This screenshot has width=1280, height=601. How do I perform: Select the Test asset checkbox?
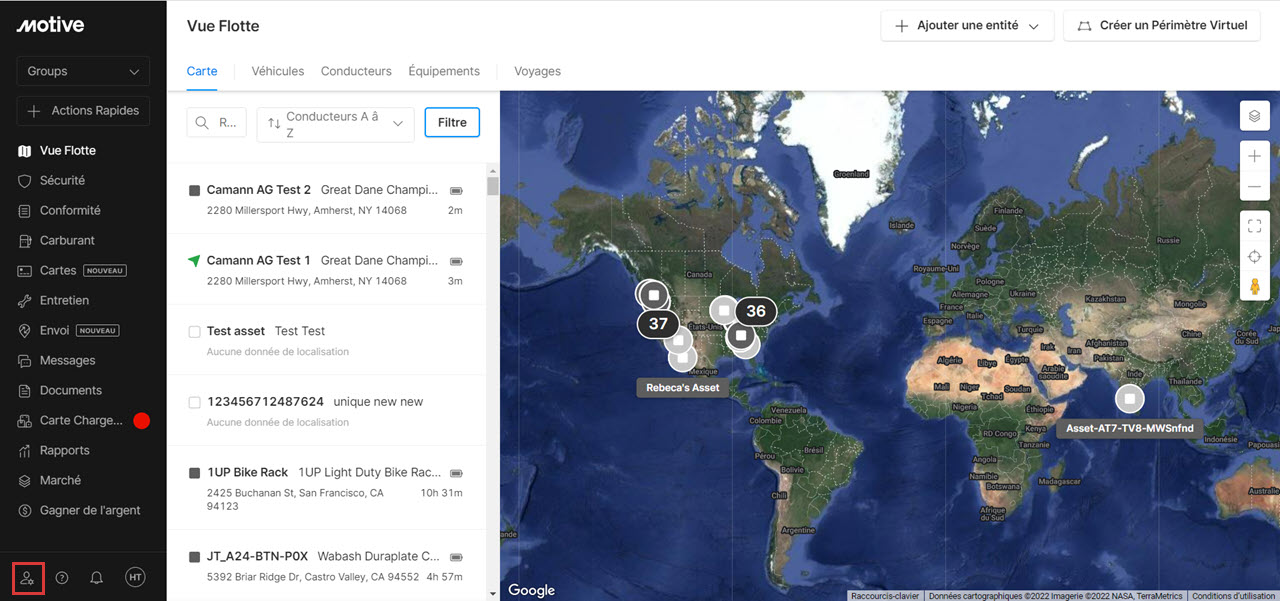195,332
